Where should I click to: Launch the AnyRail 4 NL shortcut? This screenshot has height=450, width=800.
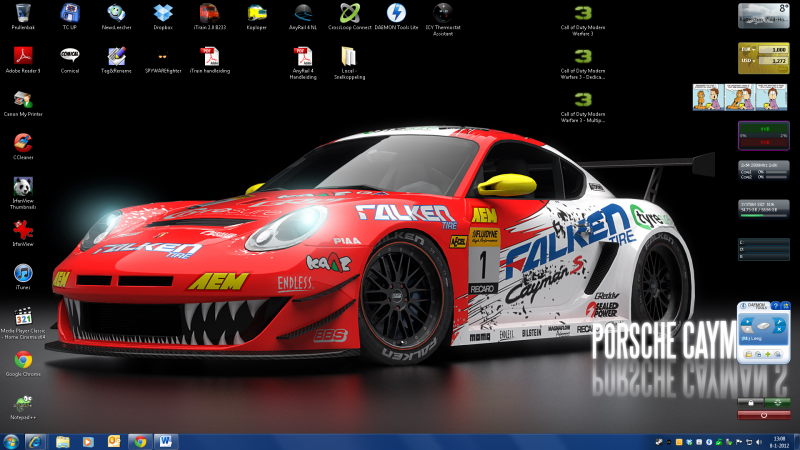(303, 17)
